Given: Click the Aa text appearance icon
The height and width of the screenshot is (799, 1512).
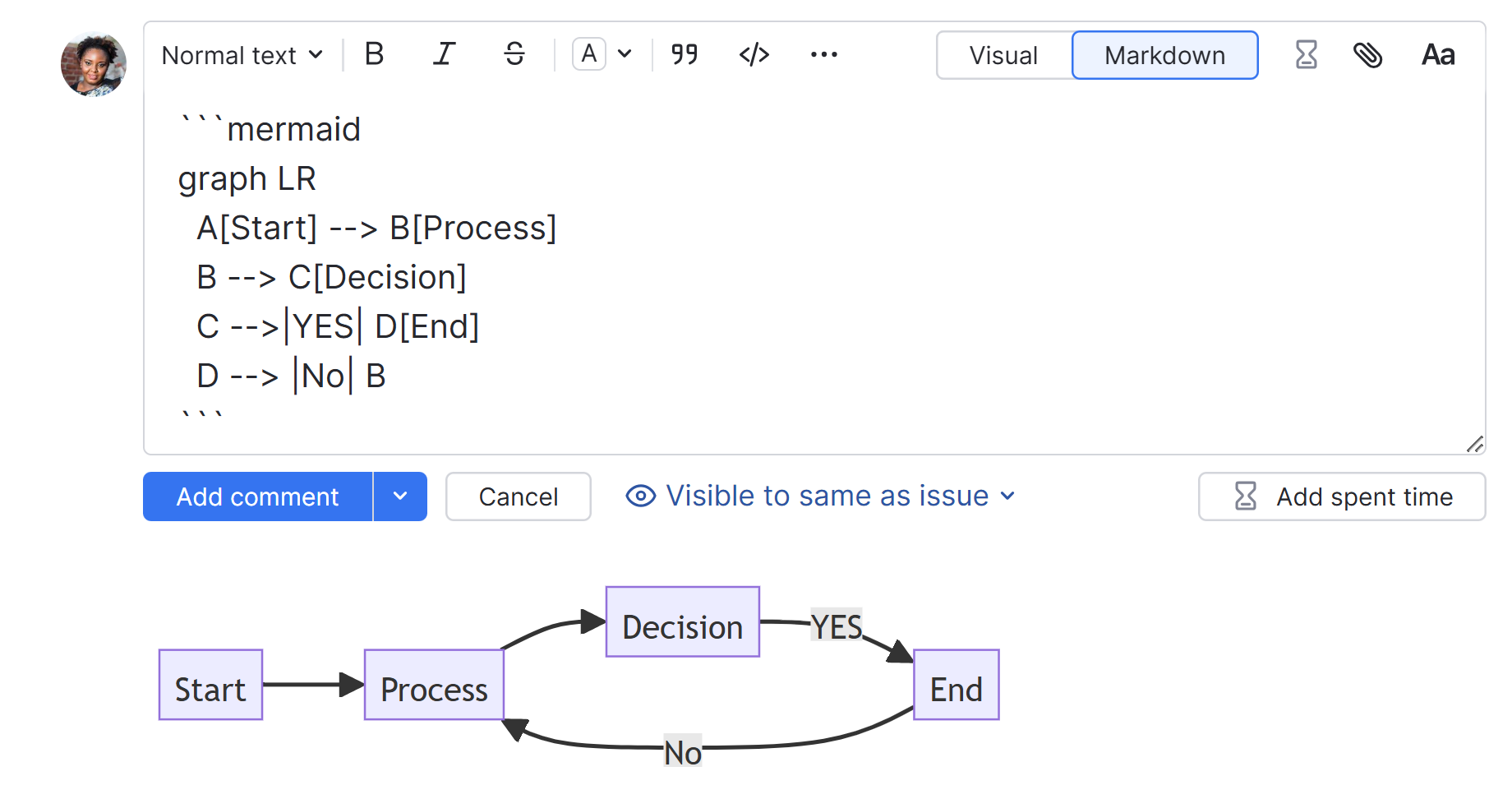Looking at the screenshot, I should tap(1437, 54).
